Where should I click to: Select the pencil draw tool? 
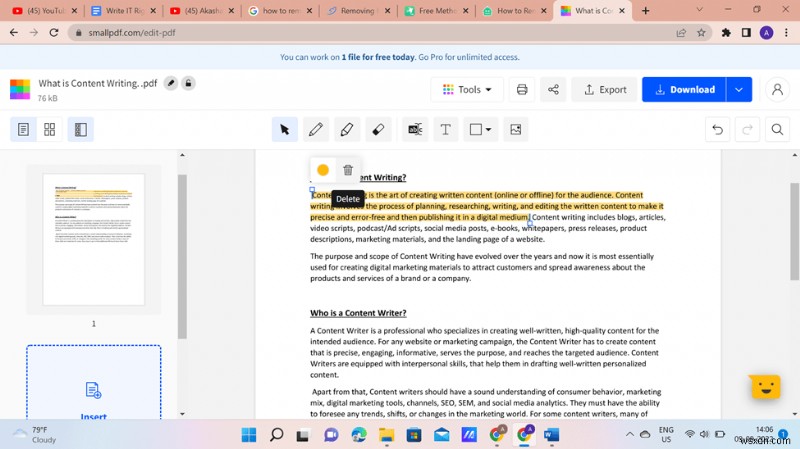(316, 130)
